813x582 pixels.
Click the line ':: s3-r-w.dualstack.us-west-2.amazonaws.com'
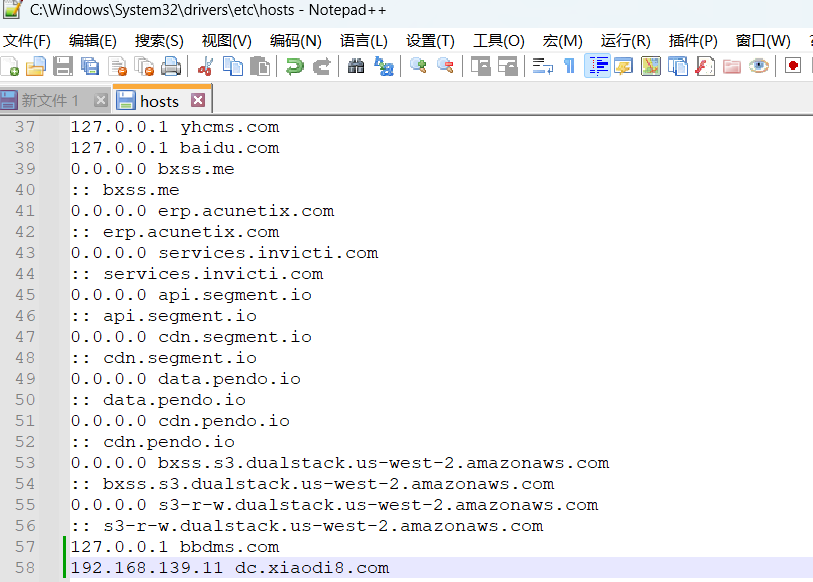click(x=307, y=526)
